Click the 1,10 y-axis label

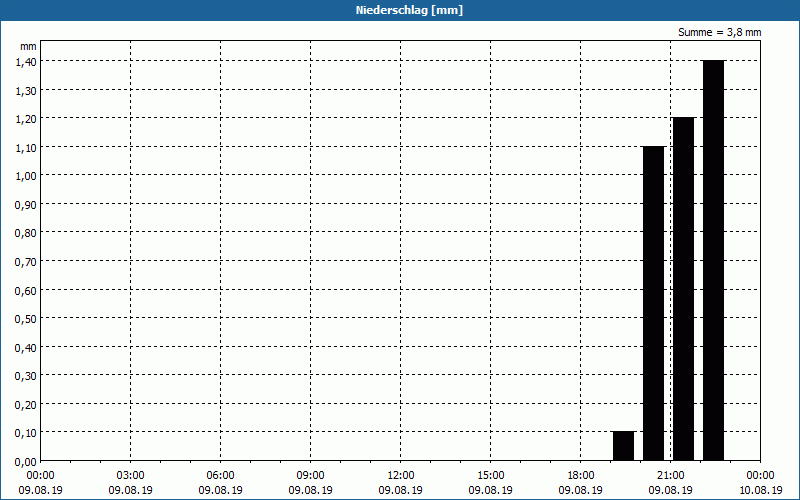click(x=26, y=147)
